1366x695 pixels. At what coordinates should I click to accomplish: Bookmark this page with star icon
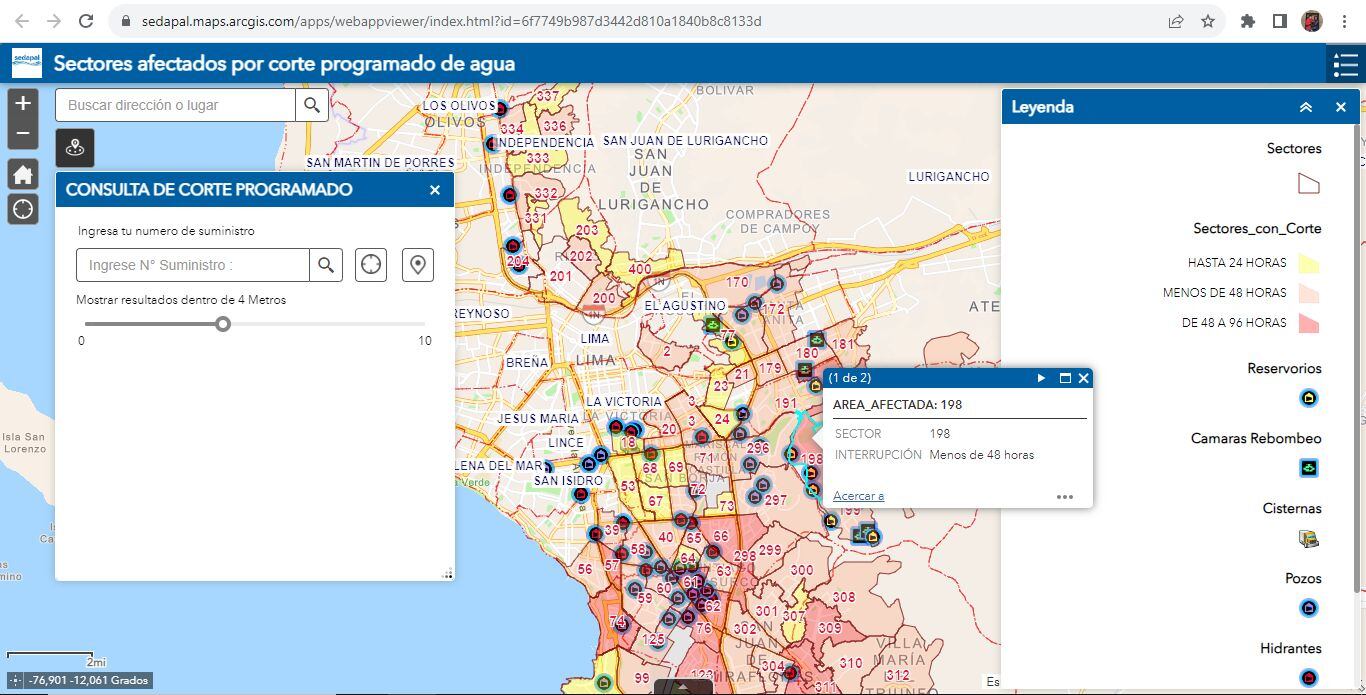click(x=1208, y=21)
